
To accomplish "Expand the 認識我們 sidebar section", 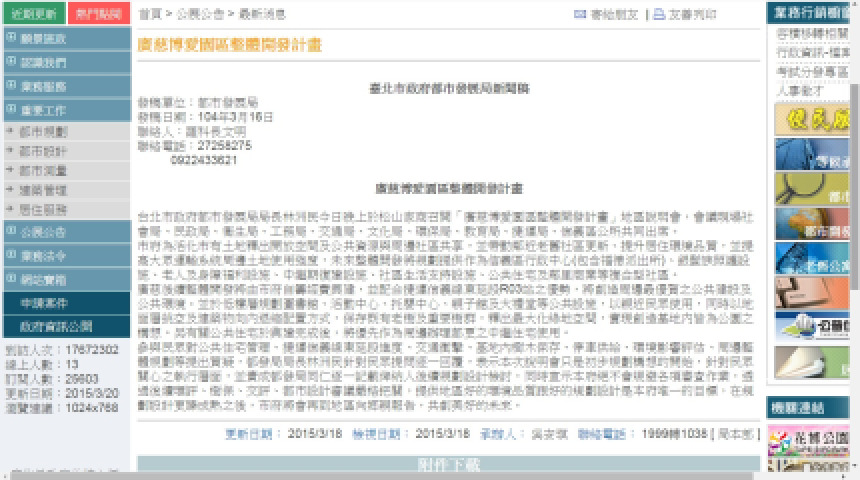I will (44, 62).
